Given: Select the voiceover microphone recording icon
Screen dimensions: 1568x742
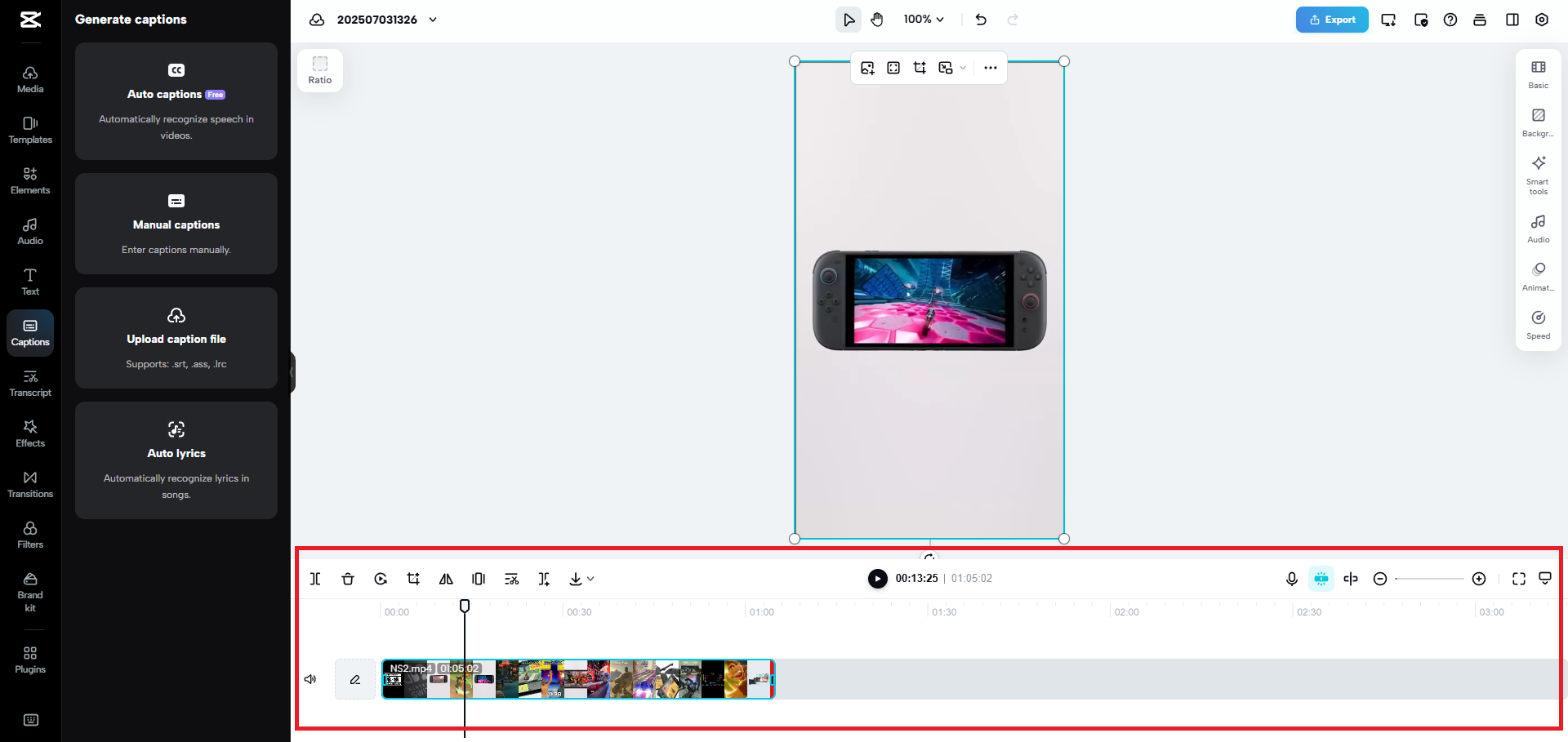Looking at the screenshot, I should (x=1291, y=579).
